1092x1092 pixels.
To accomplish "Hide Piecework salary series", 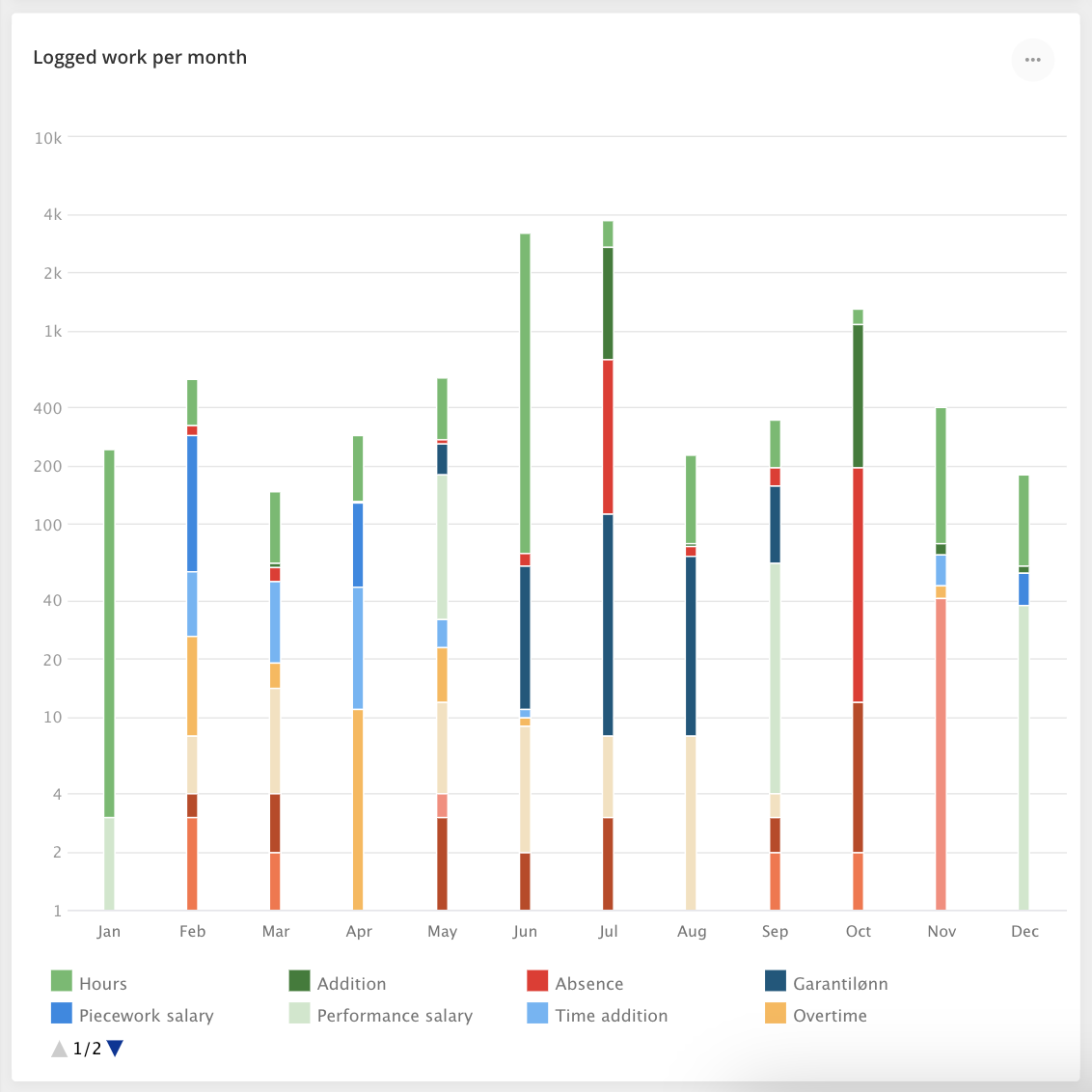I will coord(146,1016).
